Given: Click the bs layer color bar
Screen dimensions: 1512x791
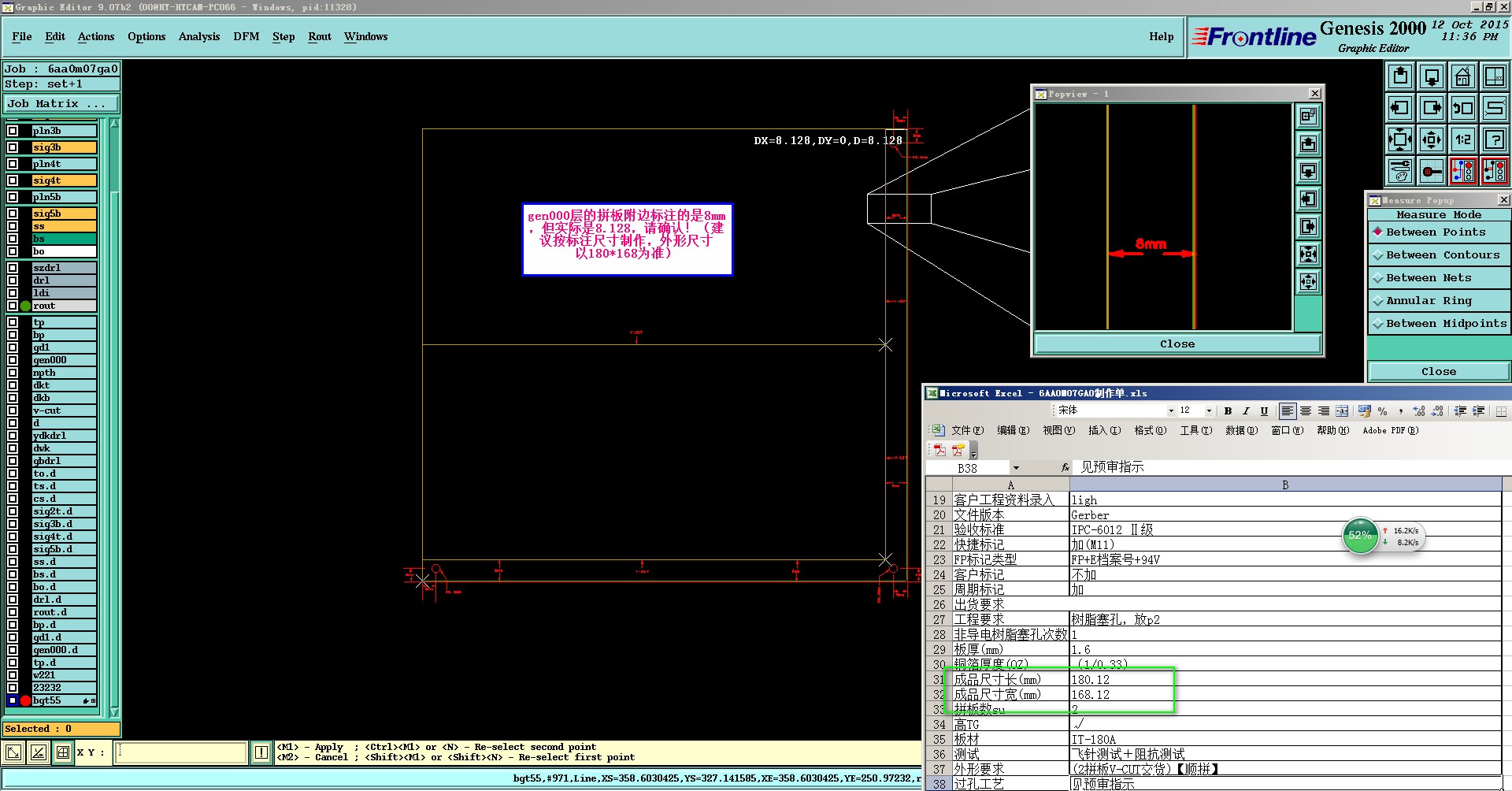Looking at the screenshot, I should point(64,239).
